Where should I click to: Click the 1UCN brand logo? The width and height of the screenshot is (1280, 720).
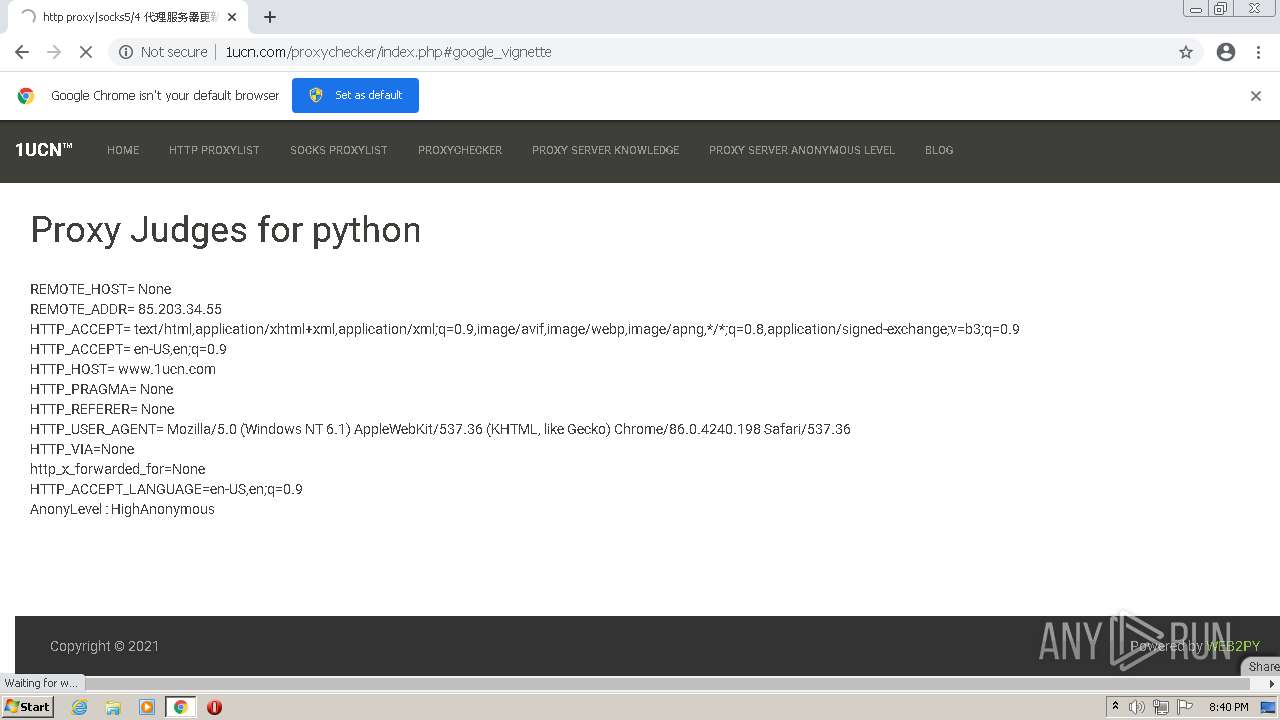pos(44,150)
